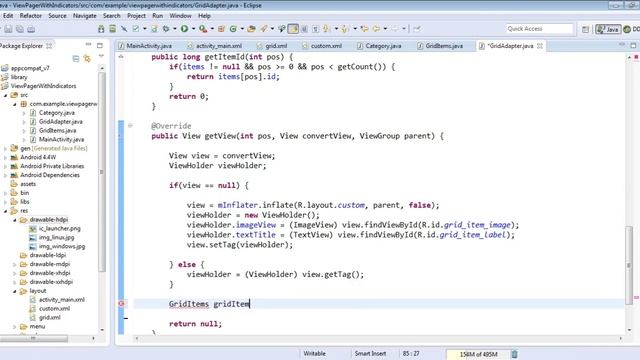The height and width of the screenshot is (360, 640).
Task: Open the Source menu
Action: tap(57, 16)
